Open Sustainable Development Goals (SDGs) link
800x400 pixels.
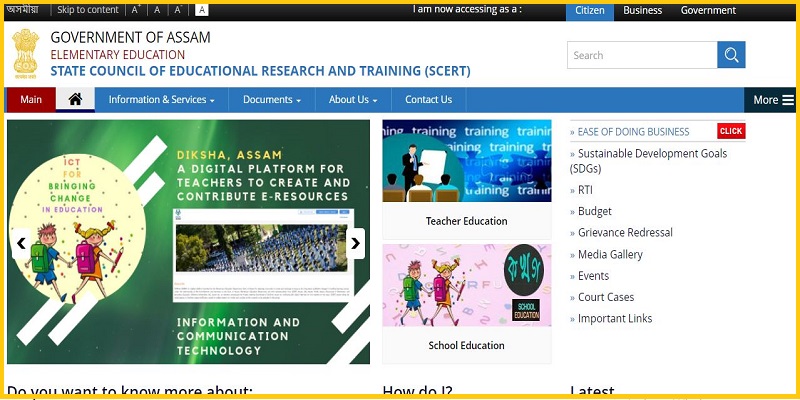tap(648, 161)
